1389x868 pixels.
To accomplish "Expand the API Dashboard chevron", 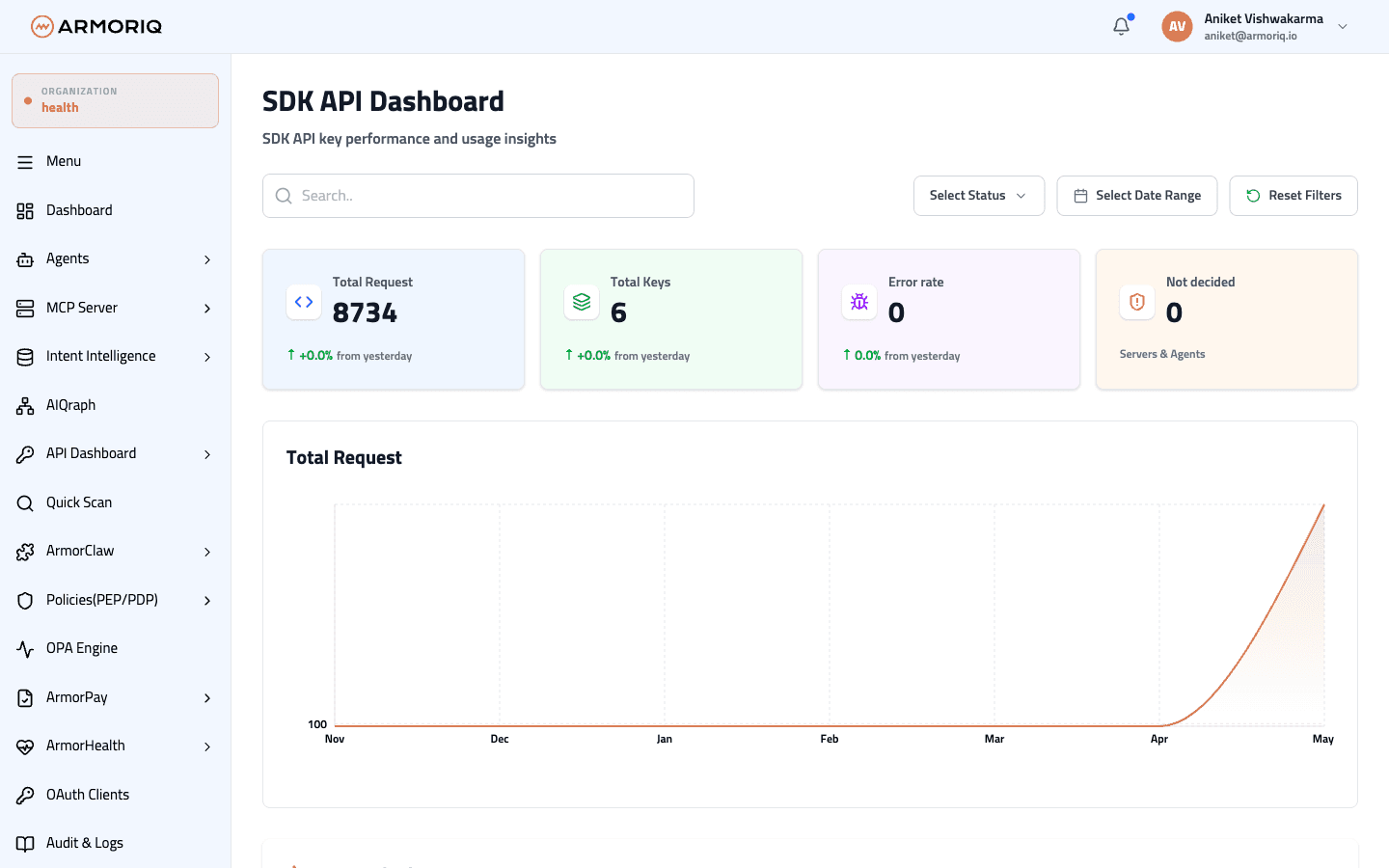I will [207, 454].
